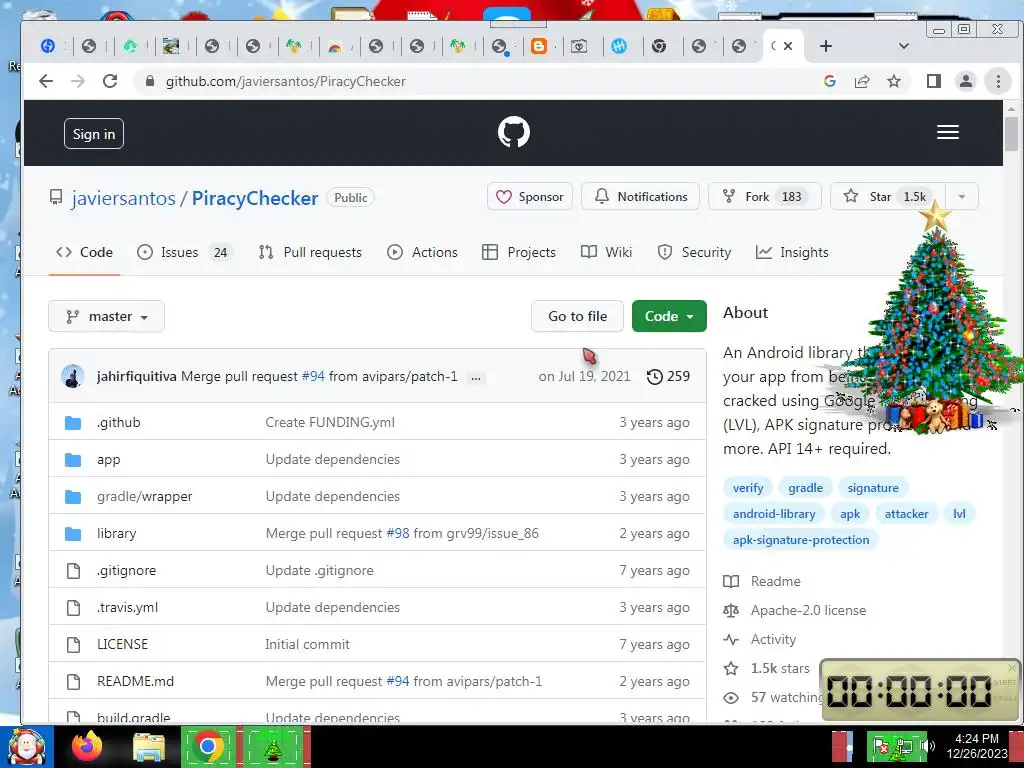1024x768 pixels.
Task: Click jahirfiquitiva avatar image
Action: [x=72, y=376]
